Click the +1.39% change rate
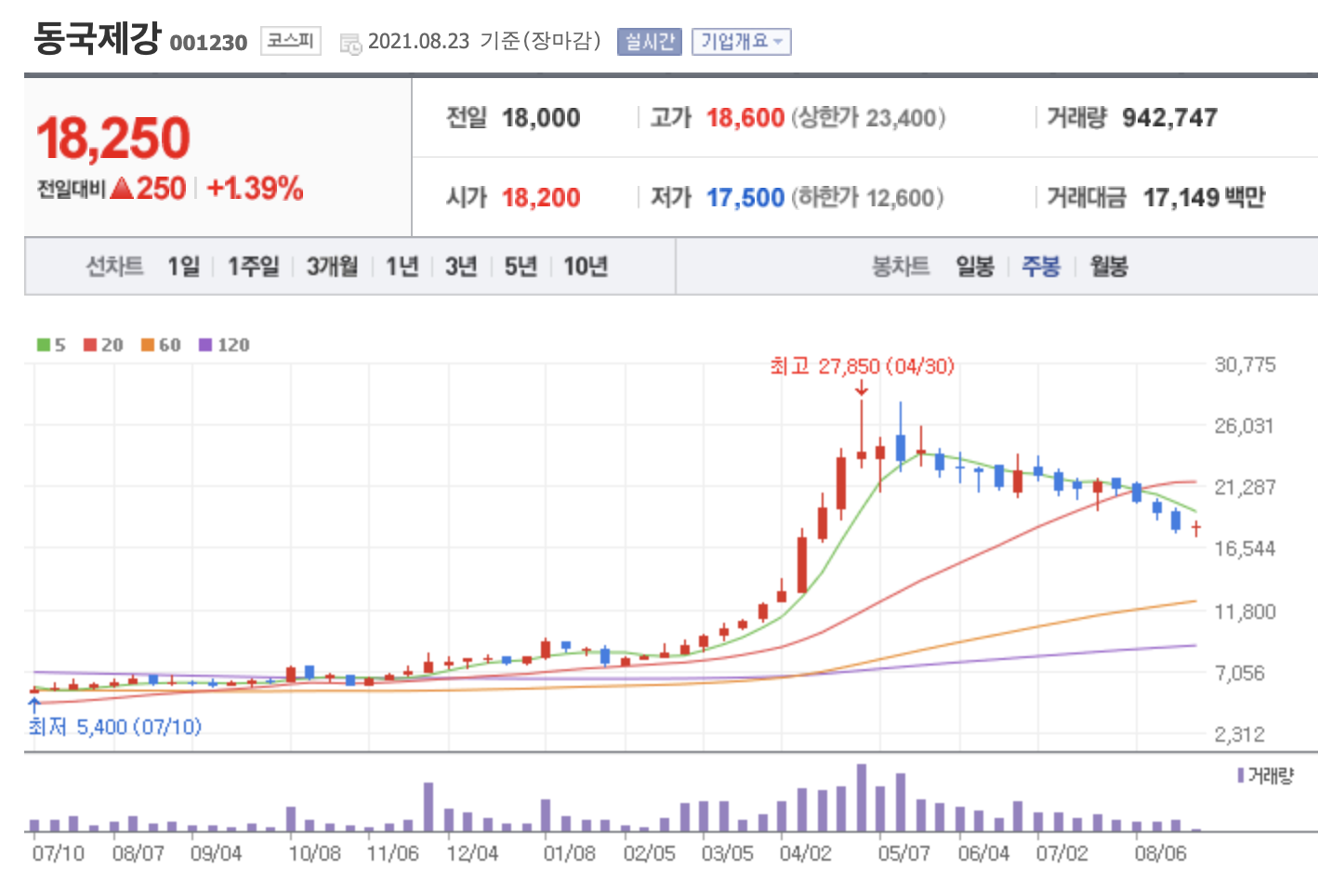The width and height of the screenshot is (1318, 896). coord(255,189)
